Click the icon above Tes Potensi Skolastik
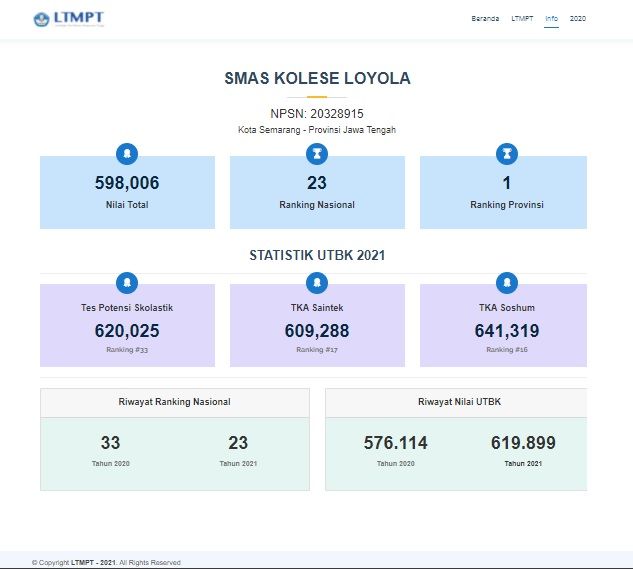Viewport: 633px width, 569px height. (x=127, y=283)
